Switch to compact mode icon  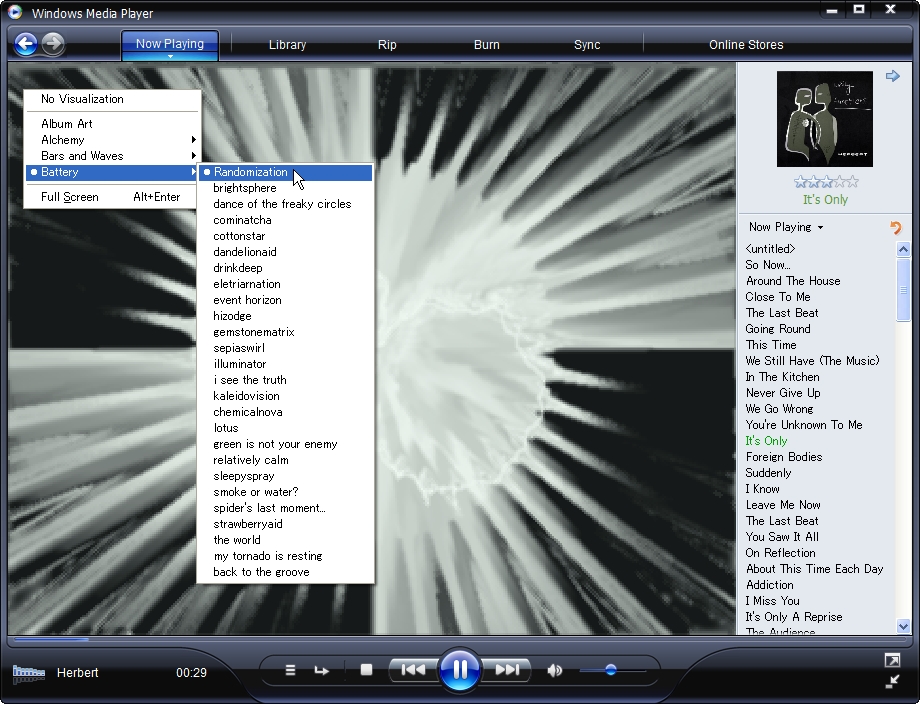point(892,682)
